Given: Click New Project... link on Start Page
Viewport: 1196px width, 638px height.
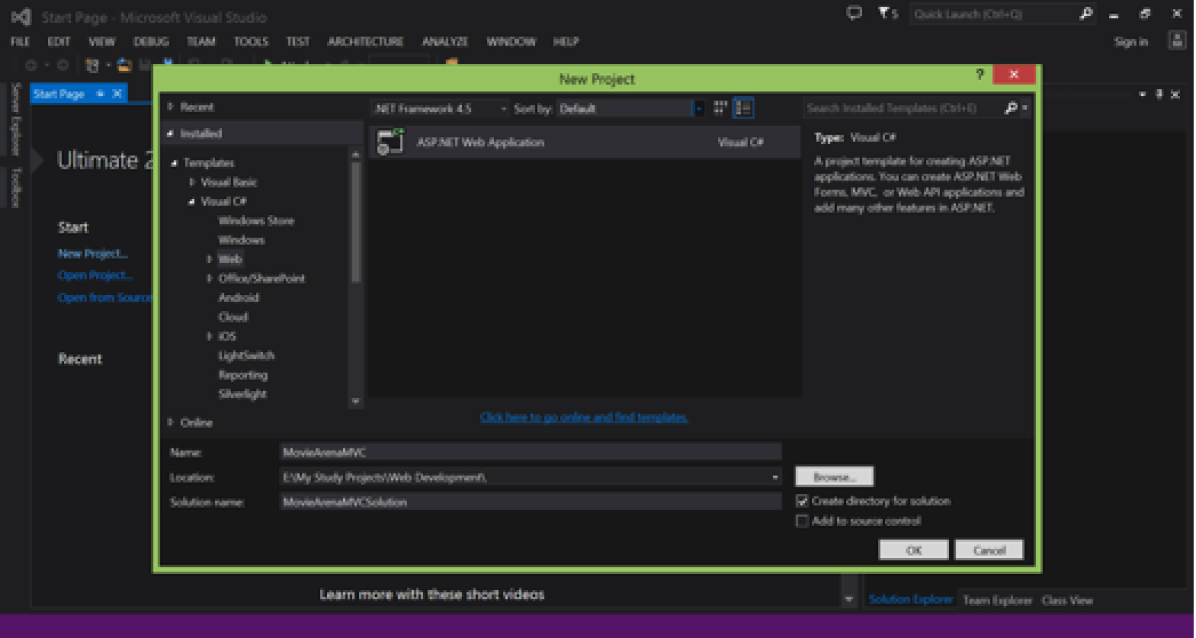Looking at the screenshot, I should click(x=93, y=254).
